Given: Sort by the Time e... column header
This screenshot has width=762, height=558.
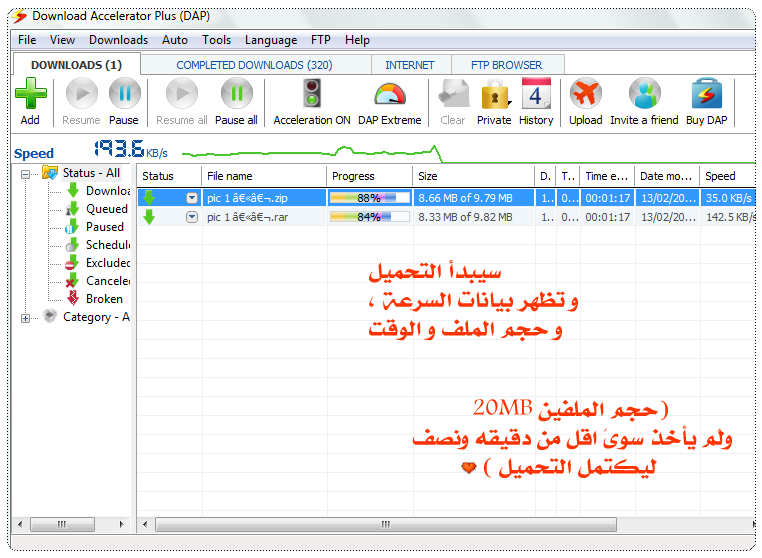Looking at the screenshot, I should pos(607,176).
